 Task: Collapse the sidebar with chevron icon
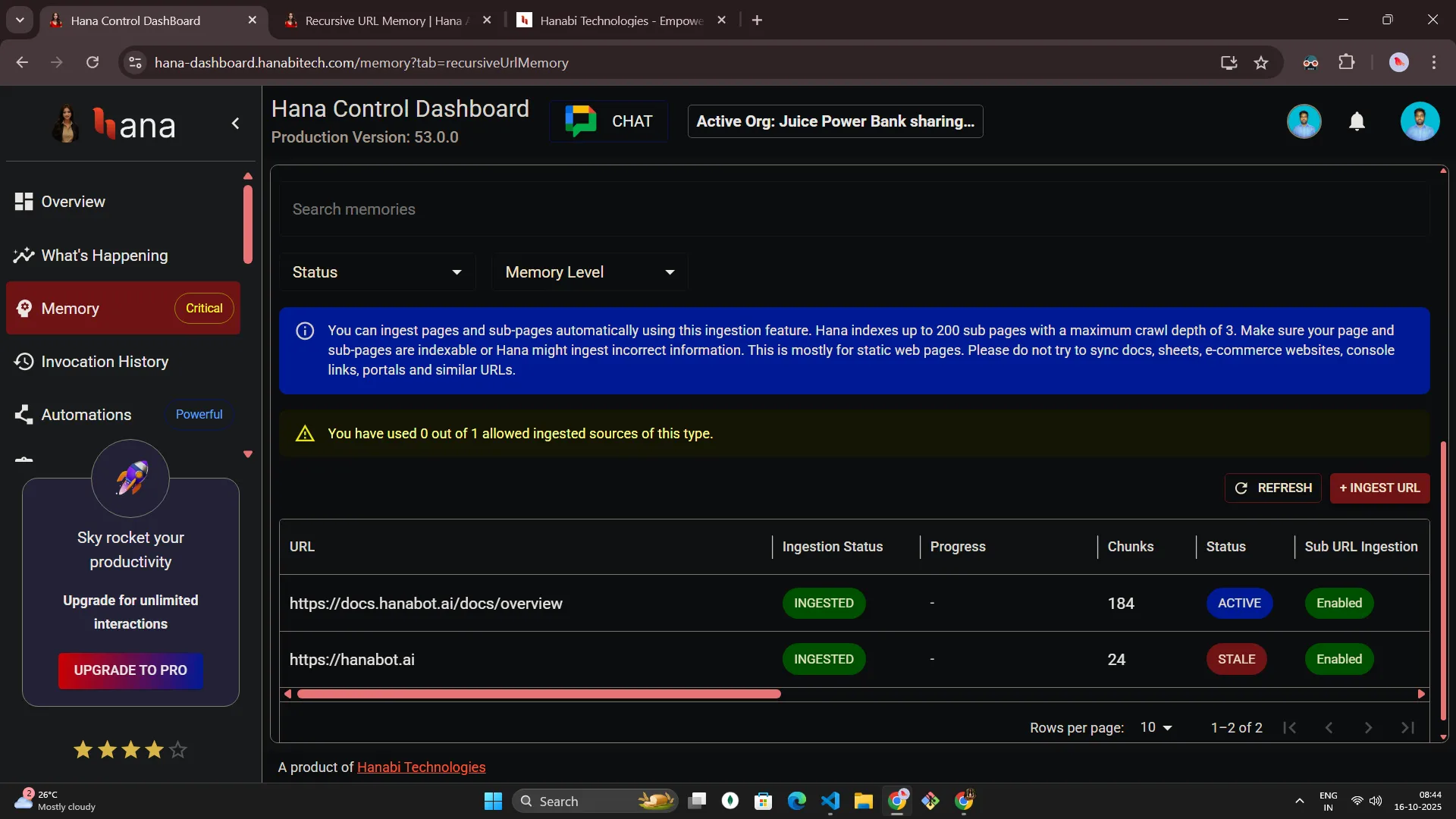point(235,124)
